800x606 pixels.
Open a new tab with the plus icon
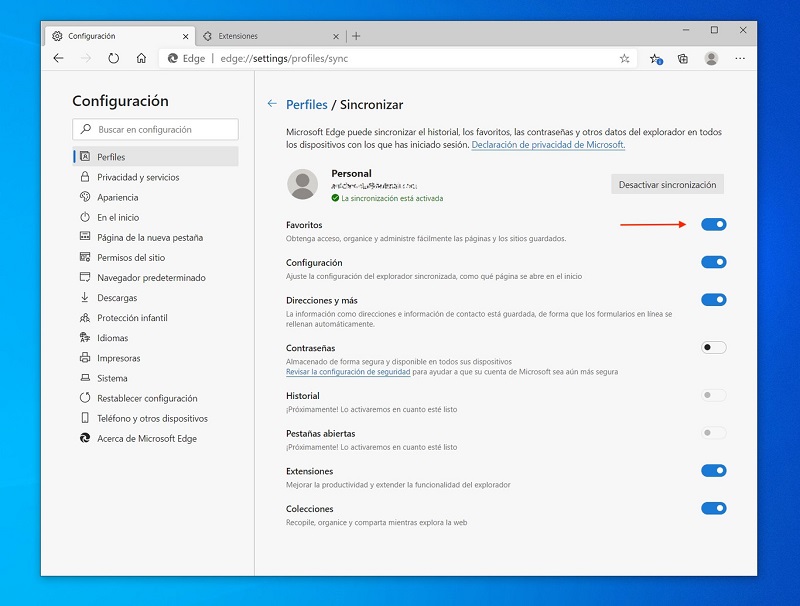click(356, 36)
